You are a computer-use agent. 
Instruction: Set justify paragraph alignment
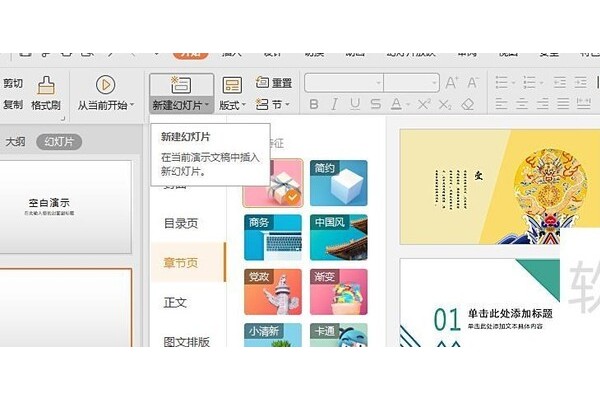click(563, 103)
